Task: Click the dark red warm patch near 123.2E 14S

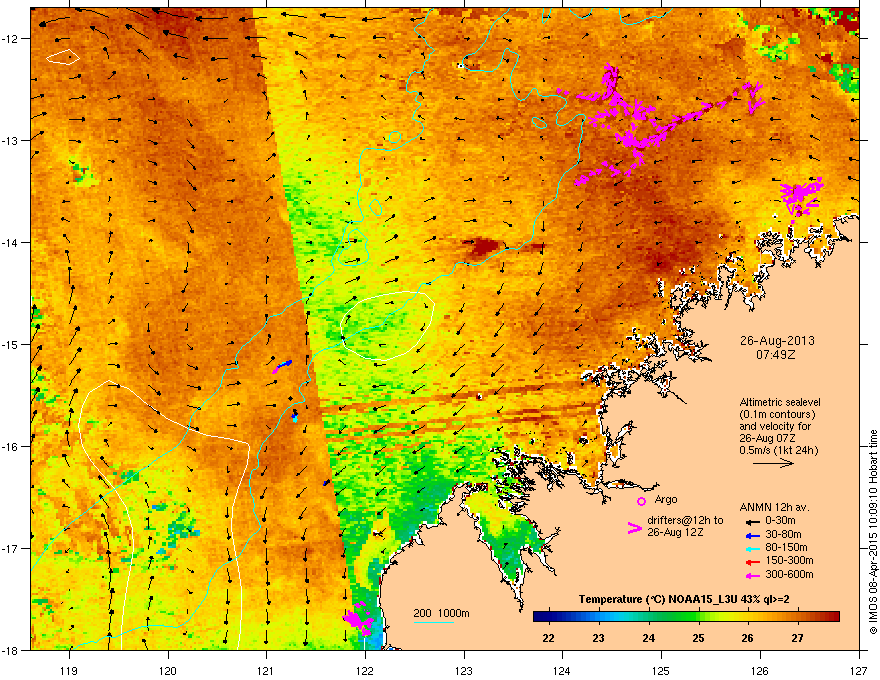Action: pos(483,246)
